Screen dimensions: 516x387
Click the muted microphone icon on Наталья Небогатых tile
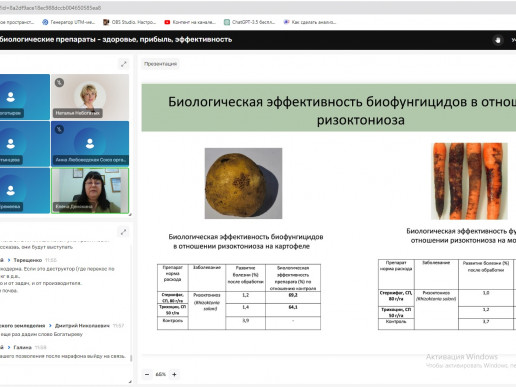coord(59,82)
